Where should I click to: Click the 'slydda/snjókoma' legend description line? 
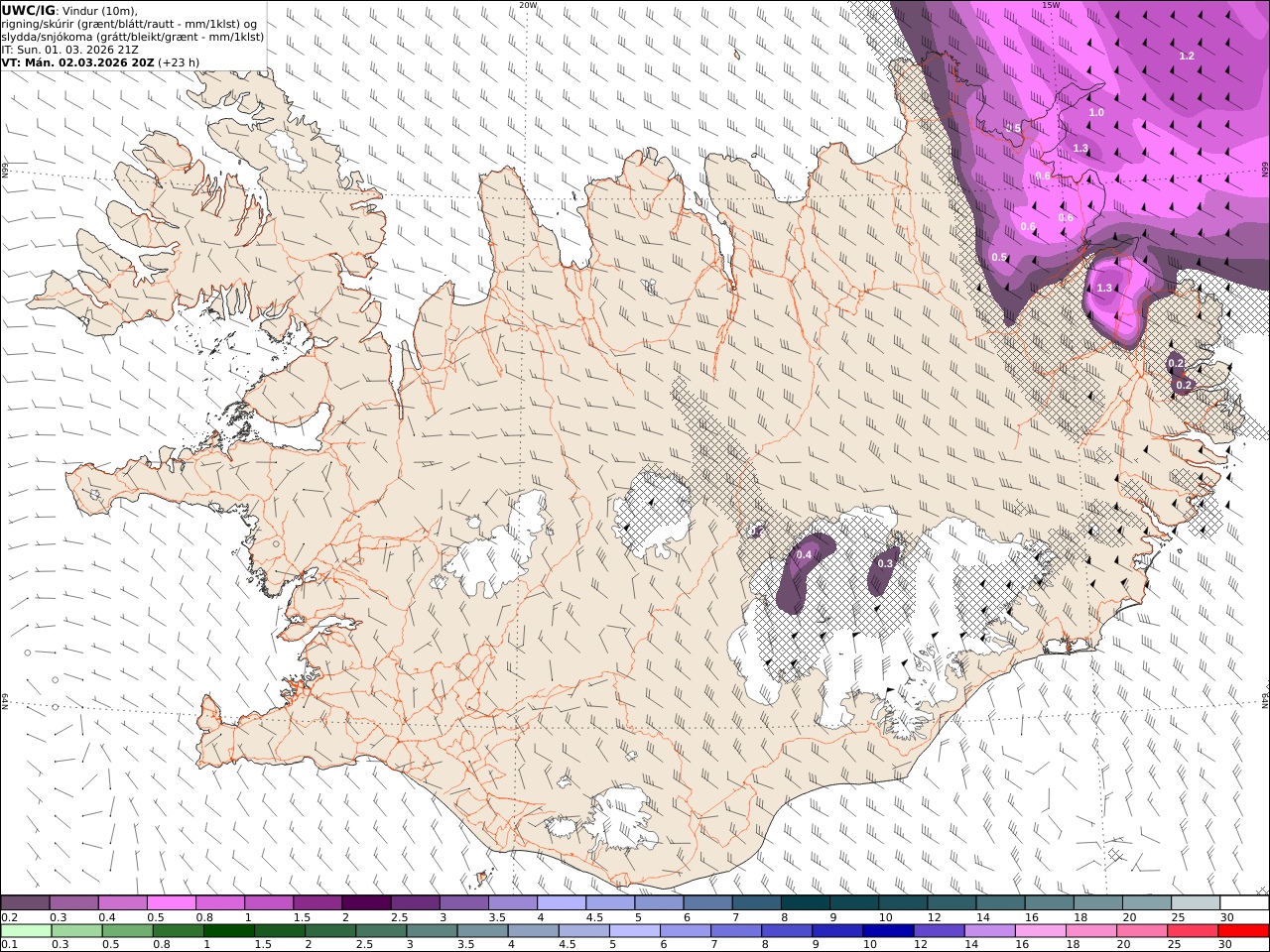click(132, 37)
